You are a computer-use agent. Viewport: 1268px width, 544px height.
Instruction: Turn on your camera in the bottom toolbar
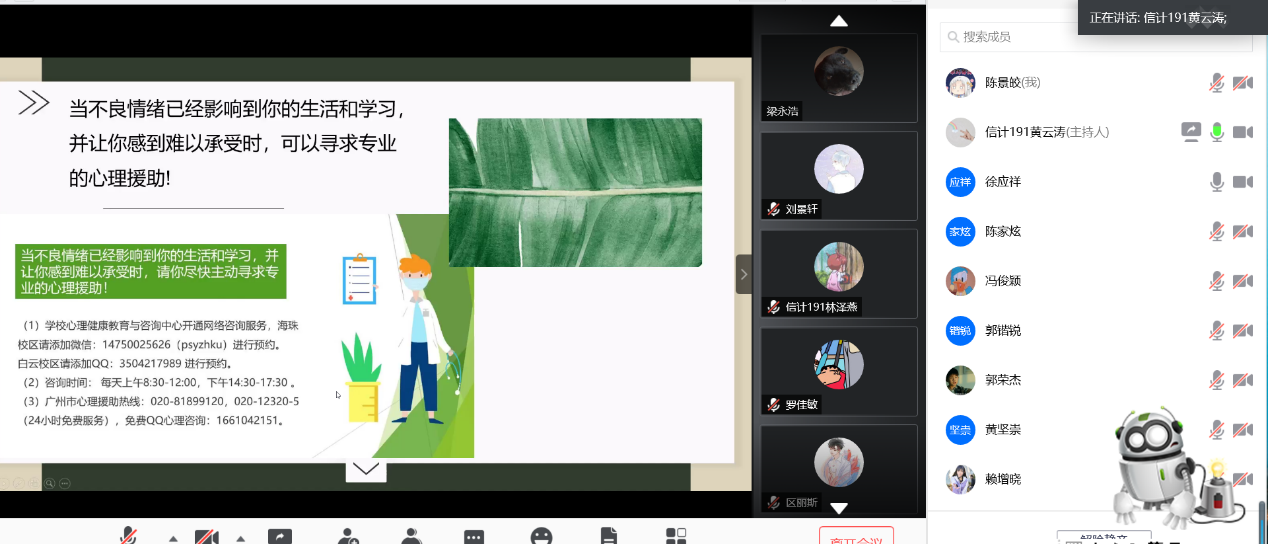207,537
